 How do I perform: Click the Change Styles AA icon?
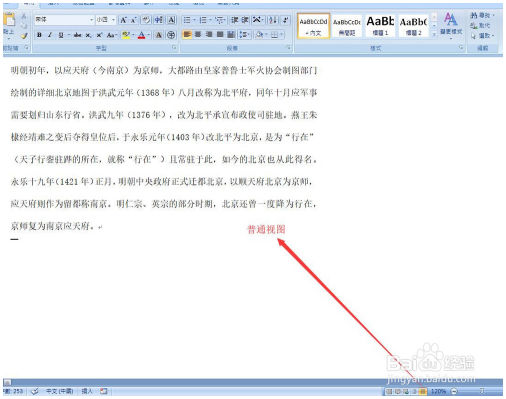pos(451,23)
